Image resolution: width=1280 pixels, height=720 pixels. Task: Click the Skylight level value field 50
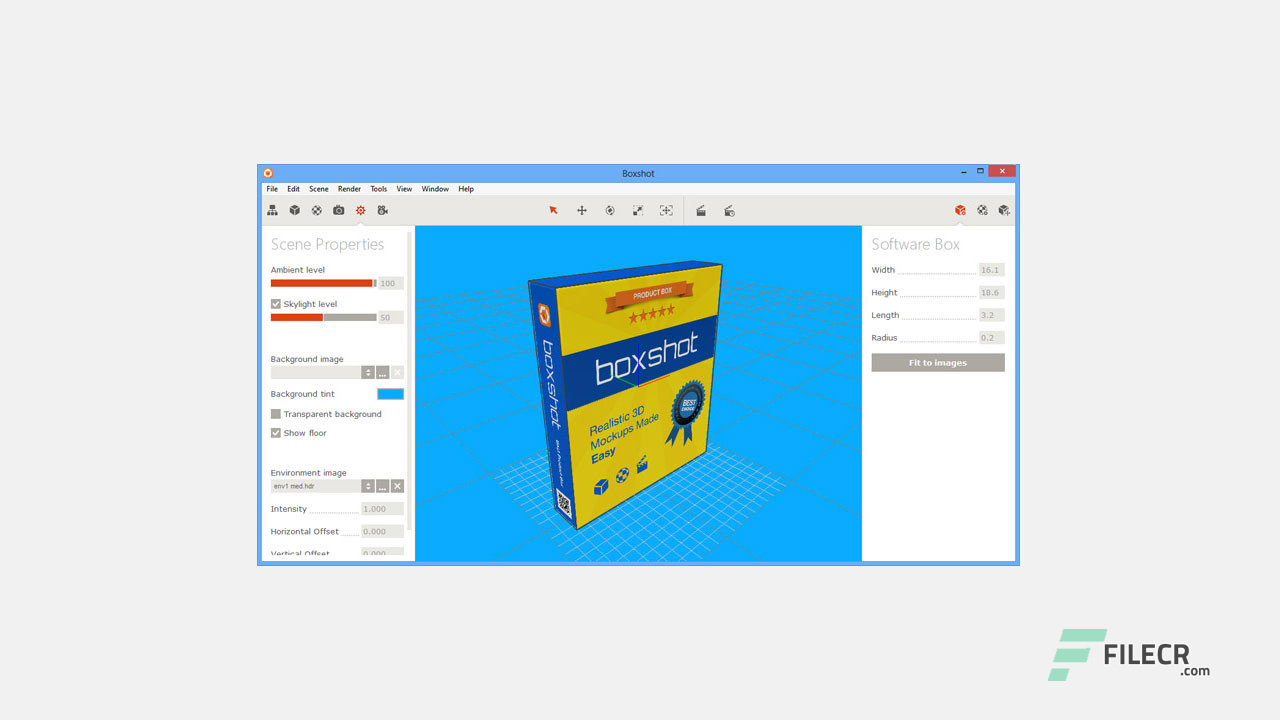point(391,317)
